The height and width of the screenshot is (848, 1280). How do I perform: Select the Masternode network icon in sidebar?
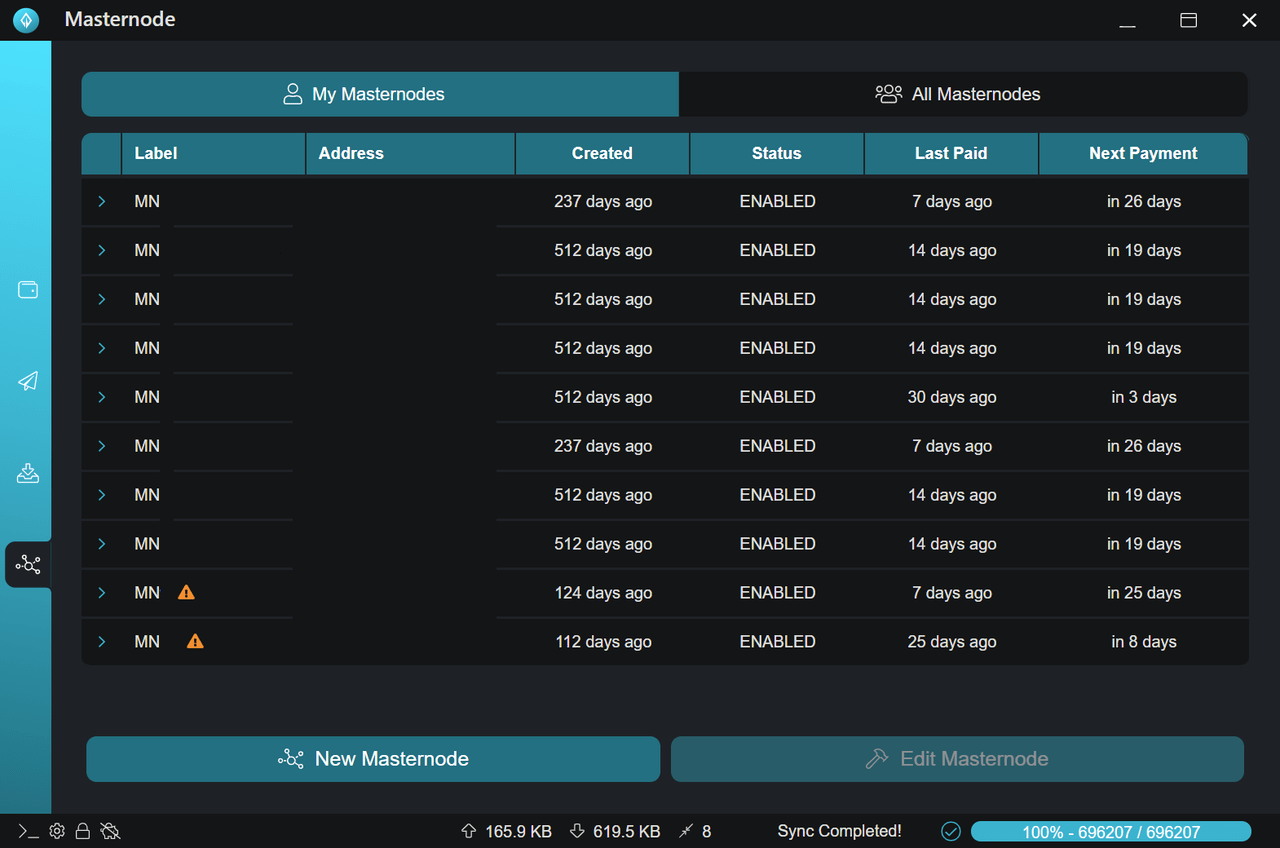[x=28, y=565]
